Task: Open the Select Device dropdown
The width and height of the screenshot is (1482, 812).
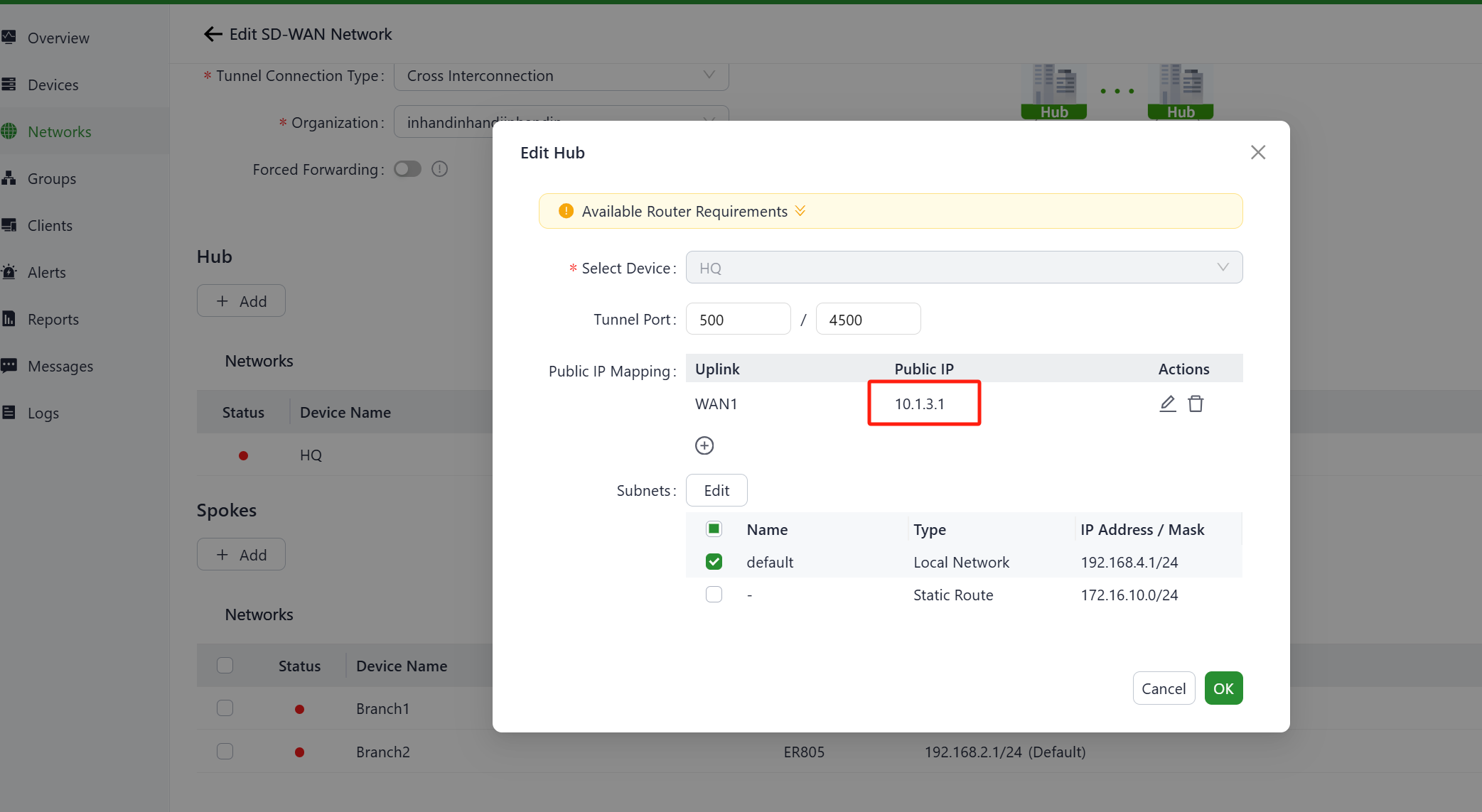Action: point(963,268)
